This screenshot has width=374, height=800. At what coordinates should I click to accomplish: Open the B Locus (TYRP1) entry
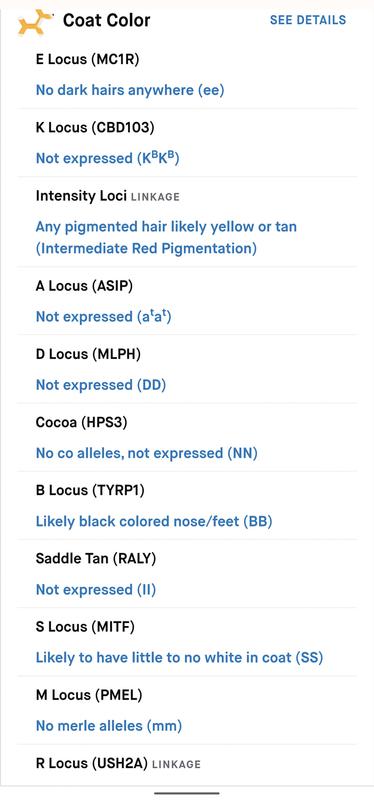pos(187,506)
